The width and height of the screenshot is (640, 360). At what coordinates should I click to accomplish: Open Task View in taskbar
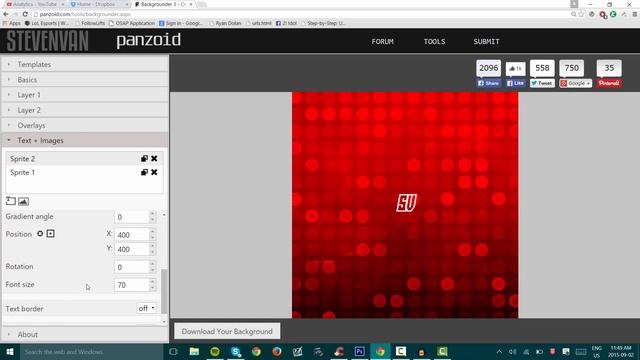(173, 351)
